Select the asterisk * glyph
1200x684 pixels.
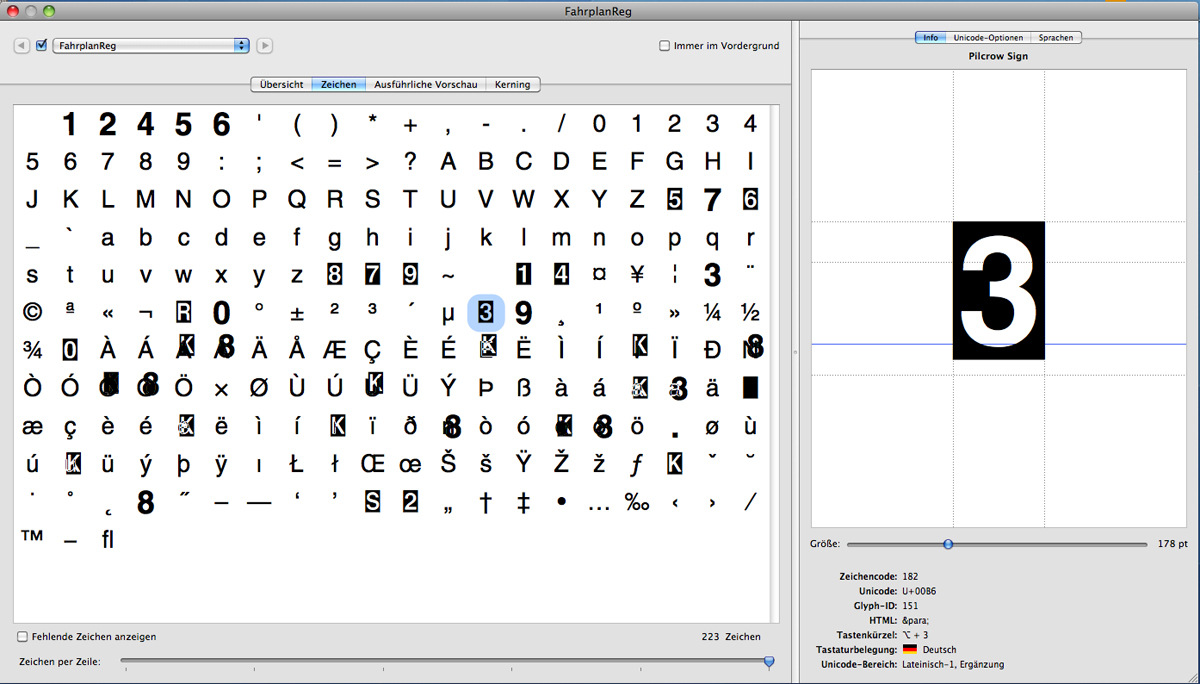pyautogui.click(x=372, y=119)
